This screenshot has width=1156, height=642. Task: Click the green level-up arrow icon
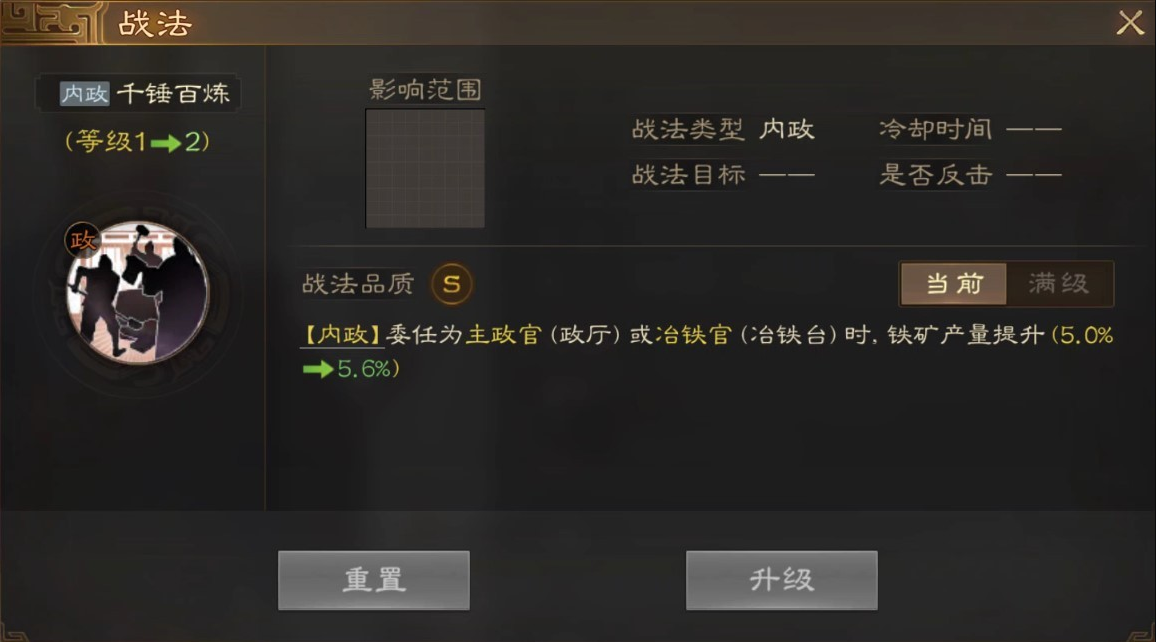(166, 143)
